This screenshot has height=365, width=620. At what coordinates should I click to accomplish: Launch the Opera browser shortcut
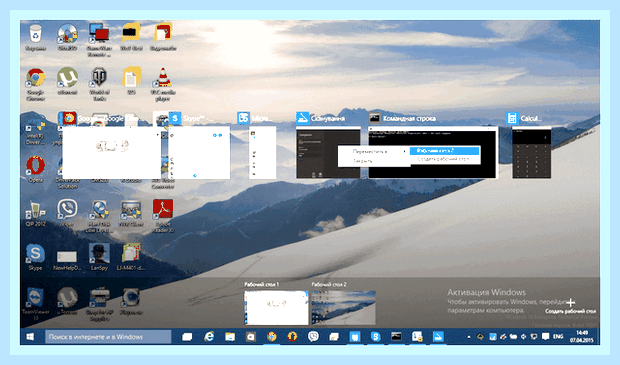click(36, 169)
